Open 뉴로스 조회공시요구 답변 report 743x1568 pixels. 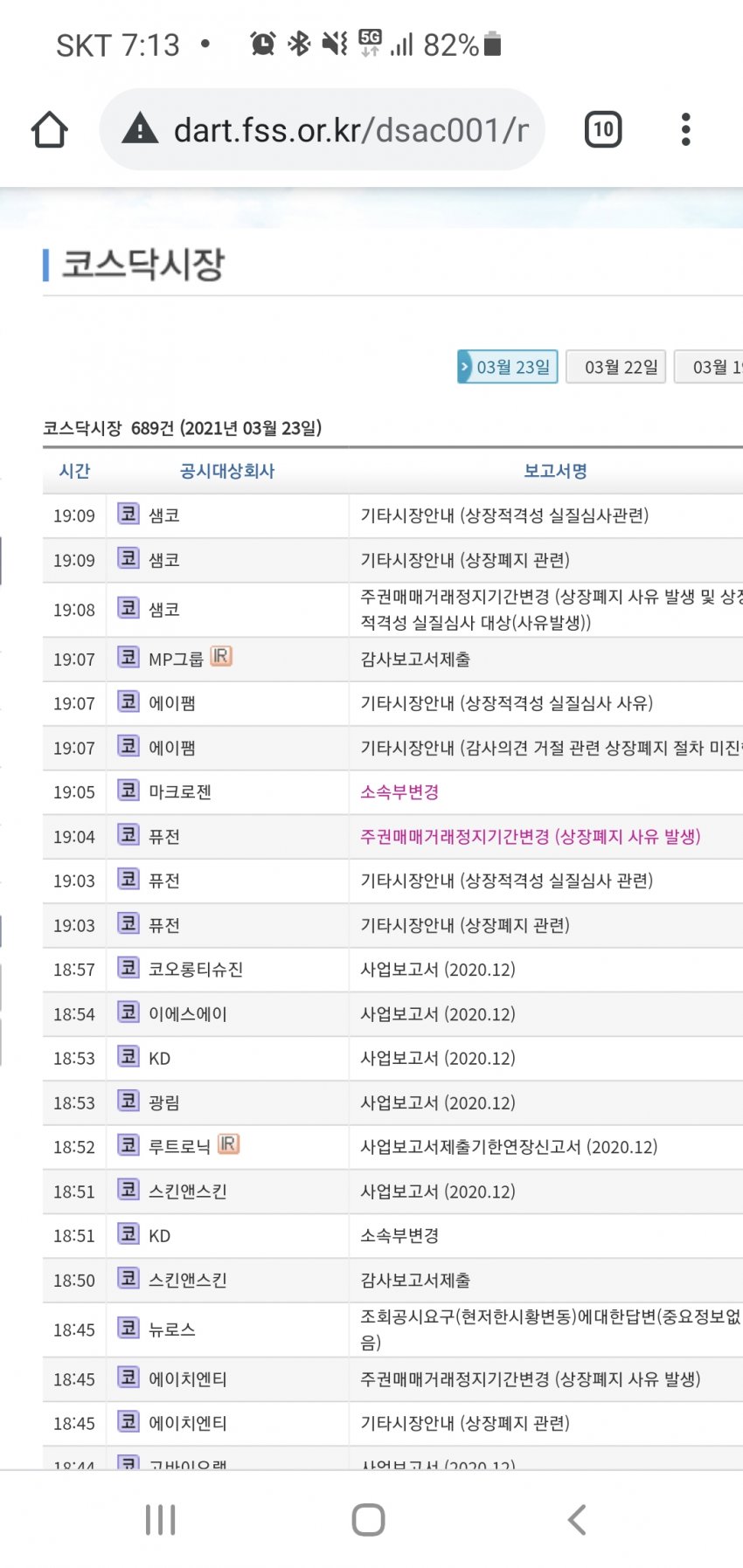click(x=551, y=1330)
